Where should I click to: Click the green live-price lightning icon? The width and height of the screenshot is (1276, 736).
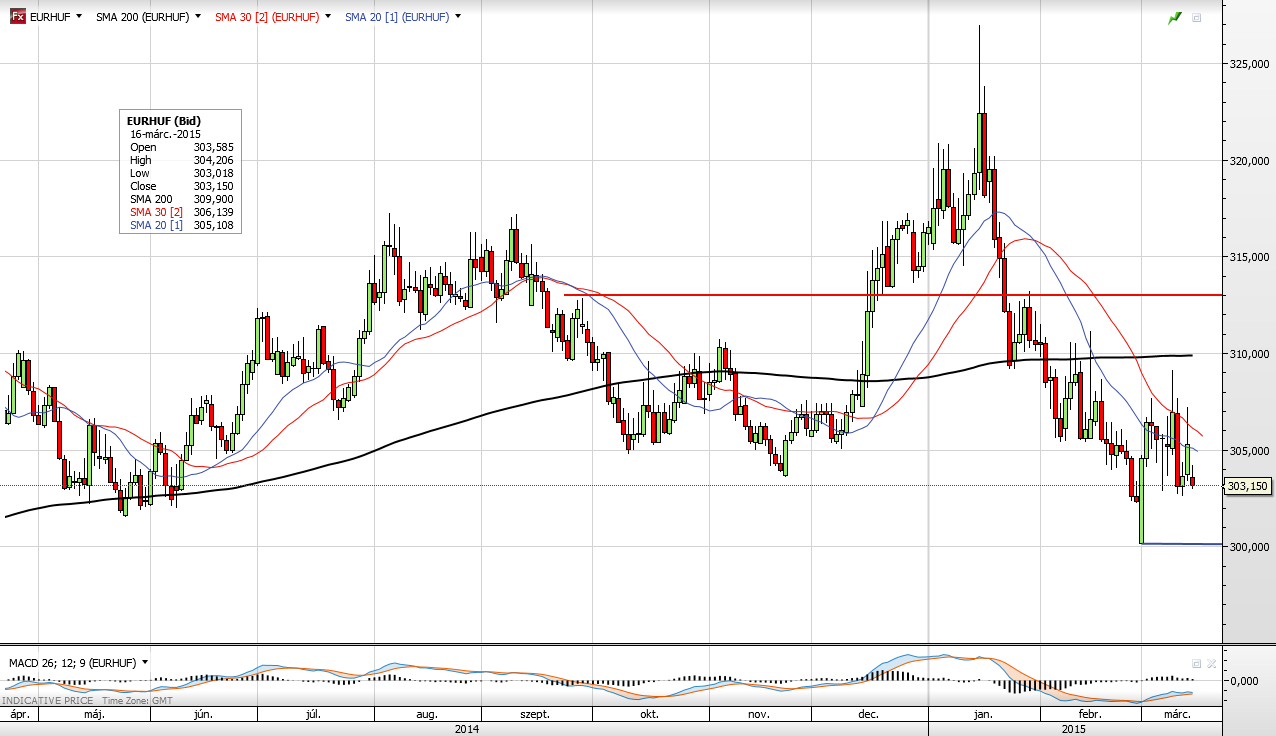point(1174,17)
